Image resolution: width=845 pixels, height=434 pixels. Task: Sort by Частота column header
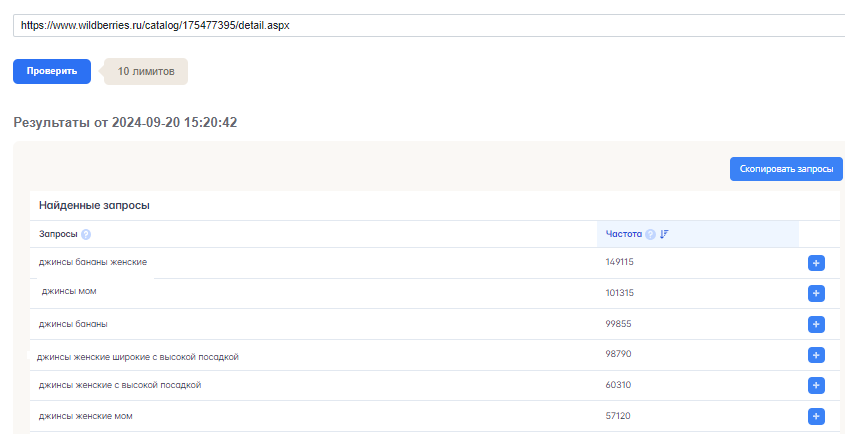click(624, 234)
